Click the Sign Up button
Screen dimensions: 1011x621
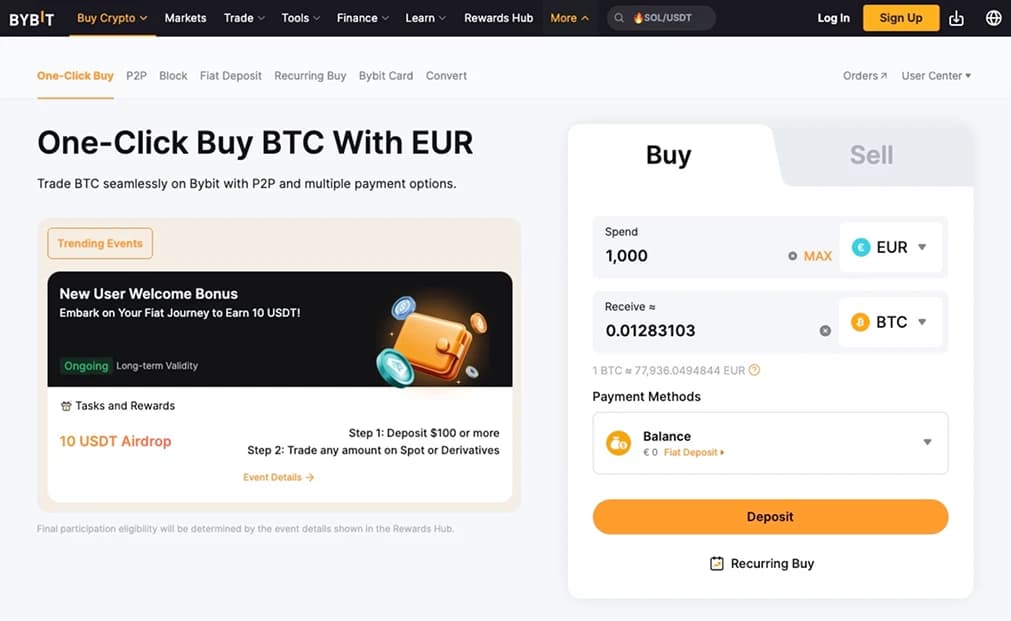[x=899, y=17]
